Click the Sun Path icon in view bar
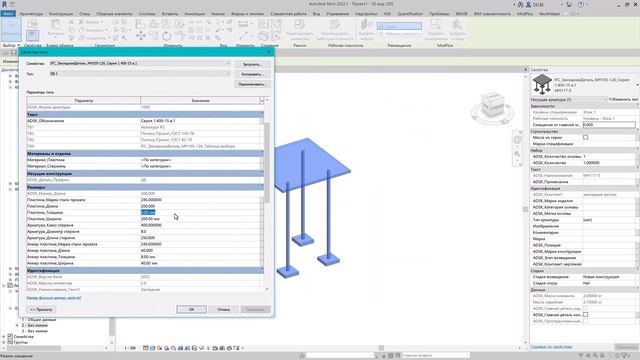This screenshot has height=360, width=640. 160,348
